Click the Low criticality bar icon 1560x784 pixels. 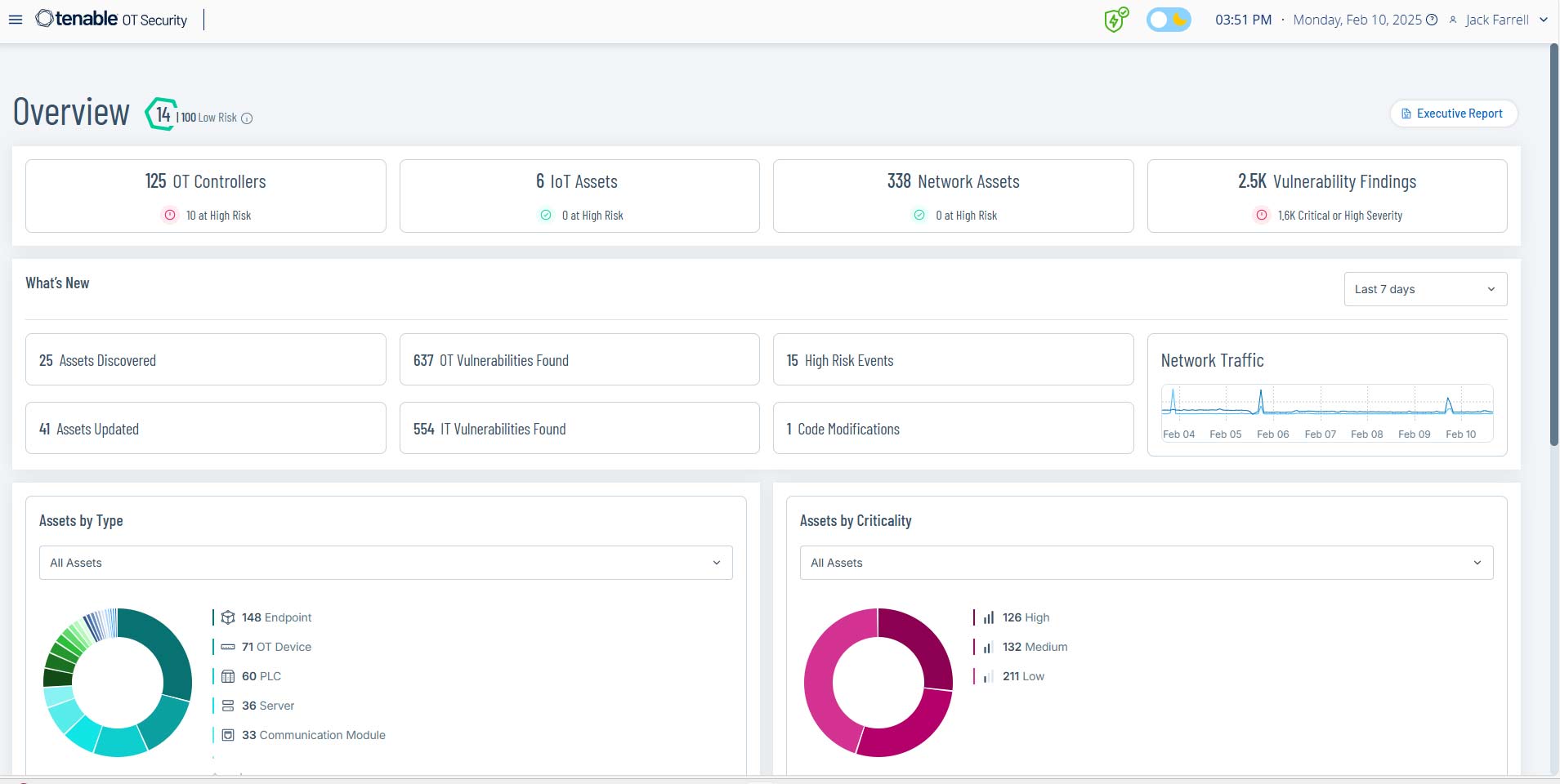[989, 676]
